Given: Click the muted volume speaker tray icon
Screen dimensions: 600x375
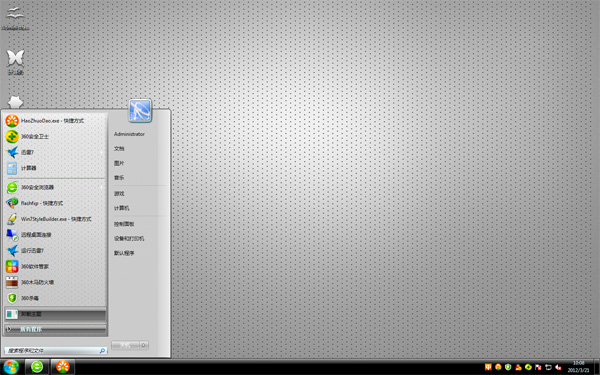Looking at the screenshot, I should (558, 367).
